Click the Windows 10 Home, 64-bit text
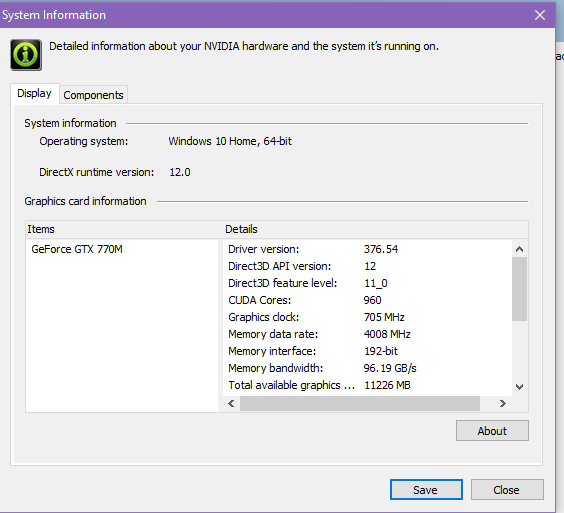 point(230,141)
